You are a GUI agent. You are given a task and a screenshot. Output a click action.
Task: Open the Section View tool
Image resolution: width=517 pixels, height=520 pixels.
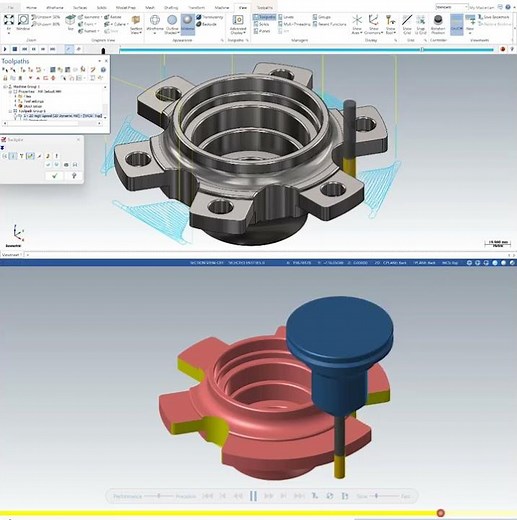136,24
